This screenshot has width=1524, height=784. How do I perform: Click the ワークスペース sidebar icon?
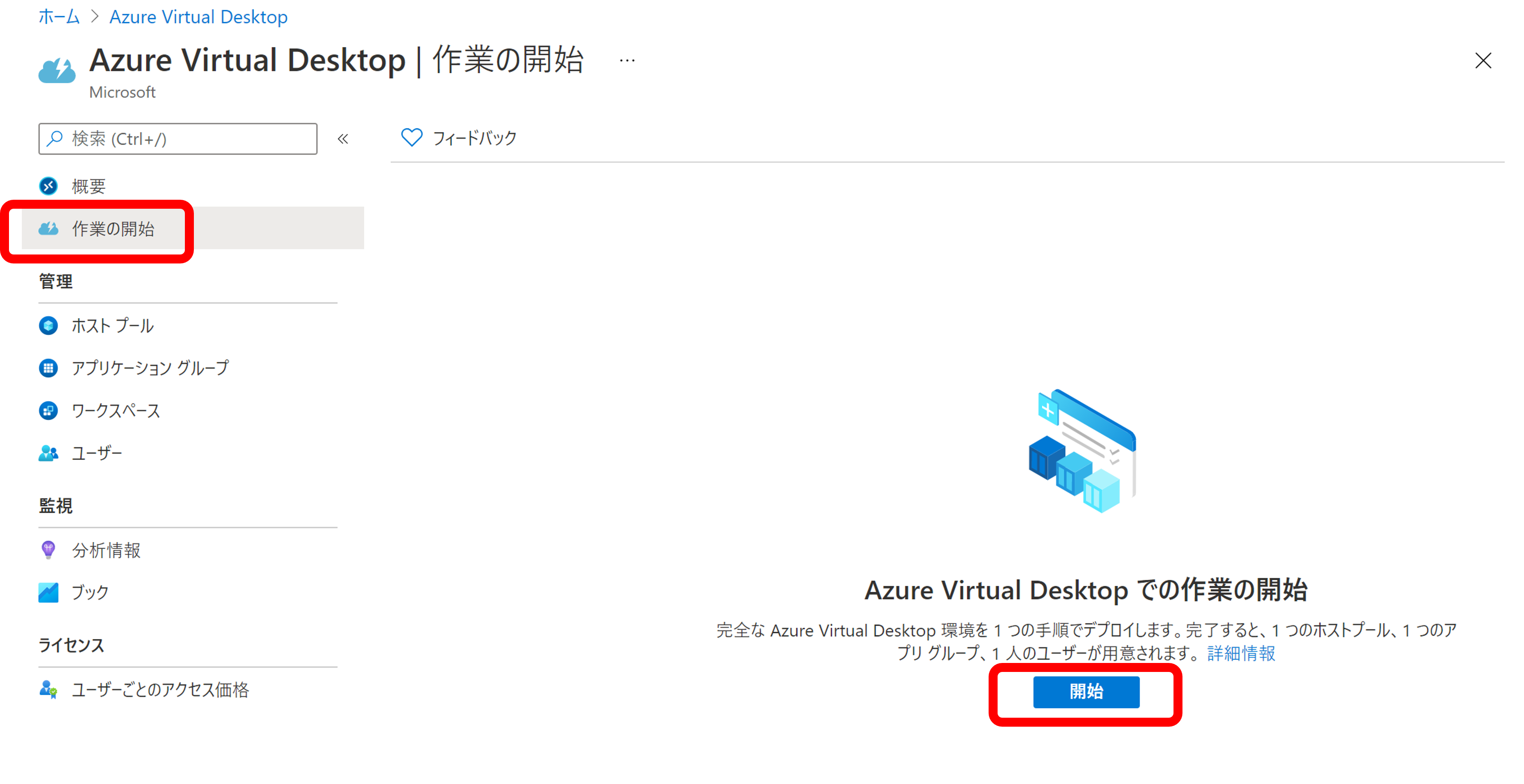pos(48,410)
